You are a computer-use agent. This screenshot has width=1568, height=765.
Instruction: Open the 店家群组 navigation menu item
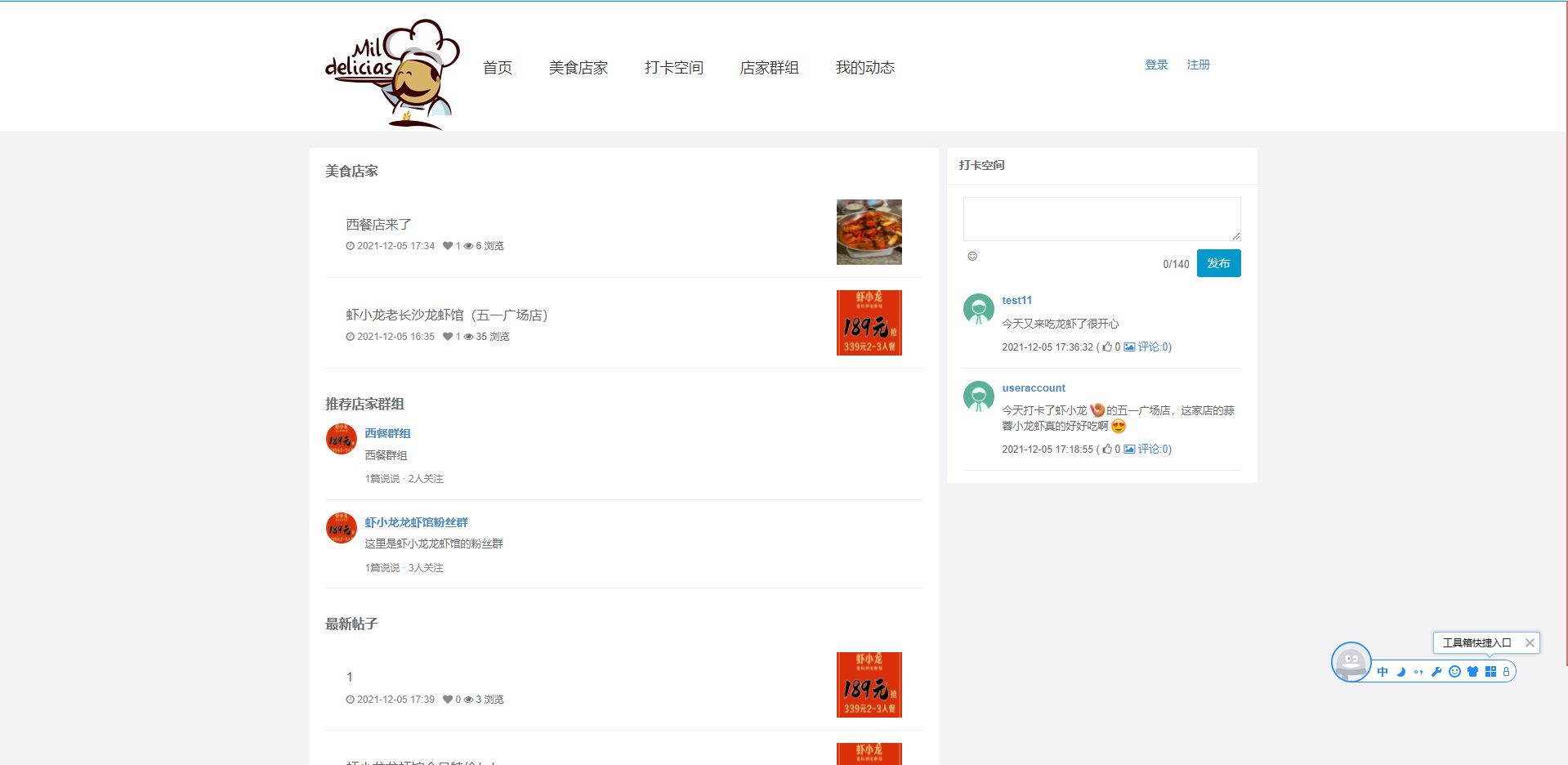pyautogui.click(x=769, y=68)
